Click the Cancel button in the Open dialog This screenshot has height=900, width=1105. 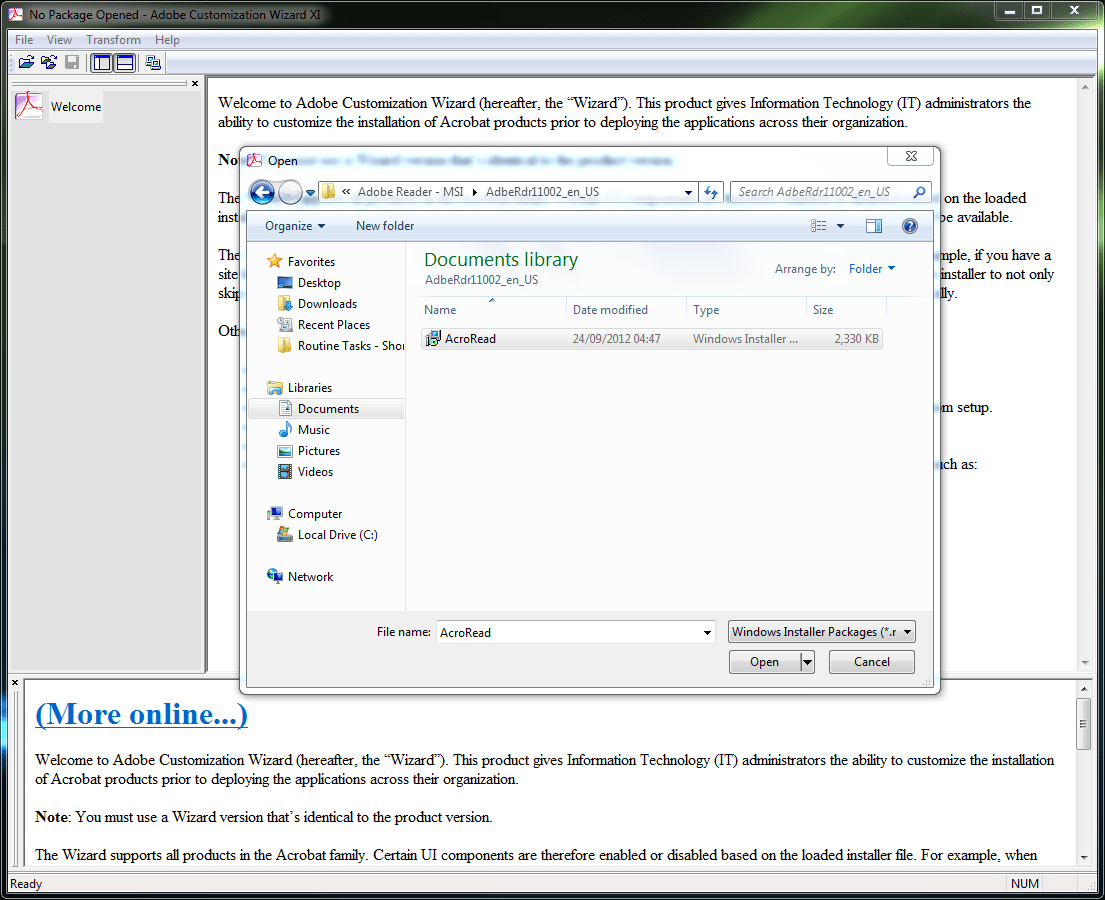870,661
